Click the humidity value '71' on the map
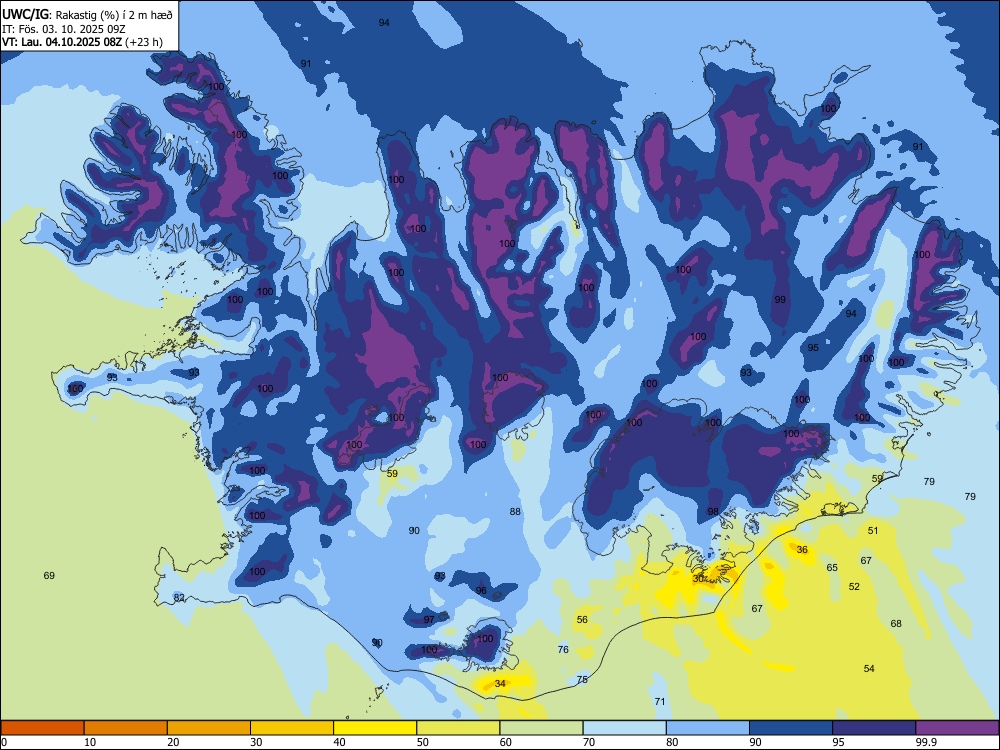This screenshot has width=1000, height=750. pos(660,702)
